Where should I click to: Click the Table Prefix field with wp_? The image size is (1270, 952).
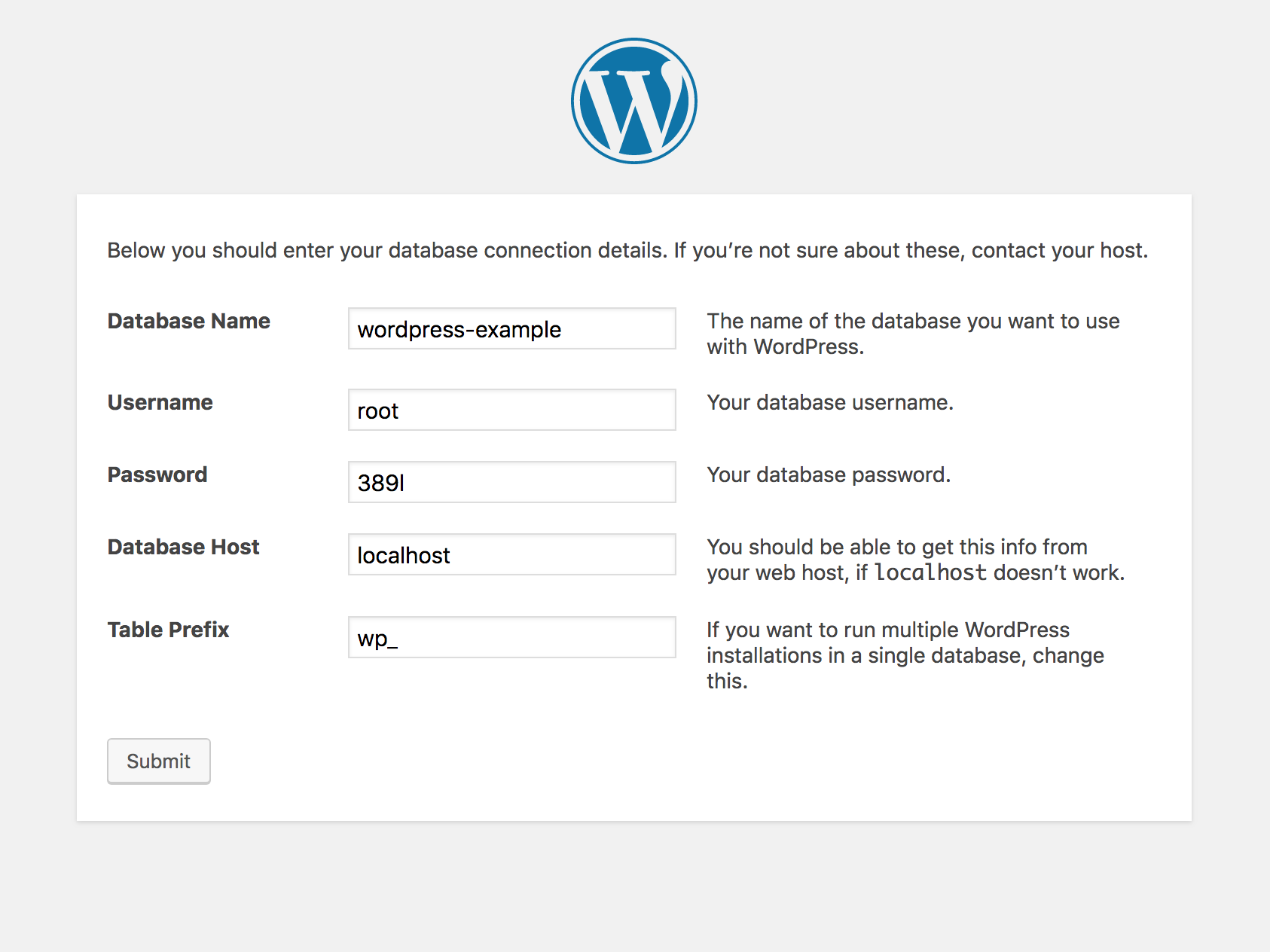click(511, 638)
